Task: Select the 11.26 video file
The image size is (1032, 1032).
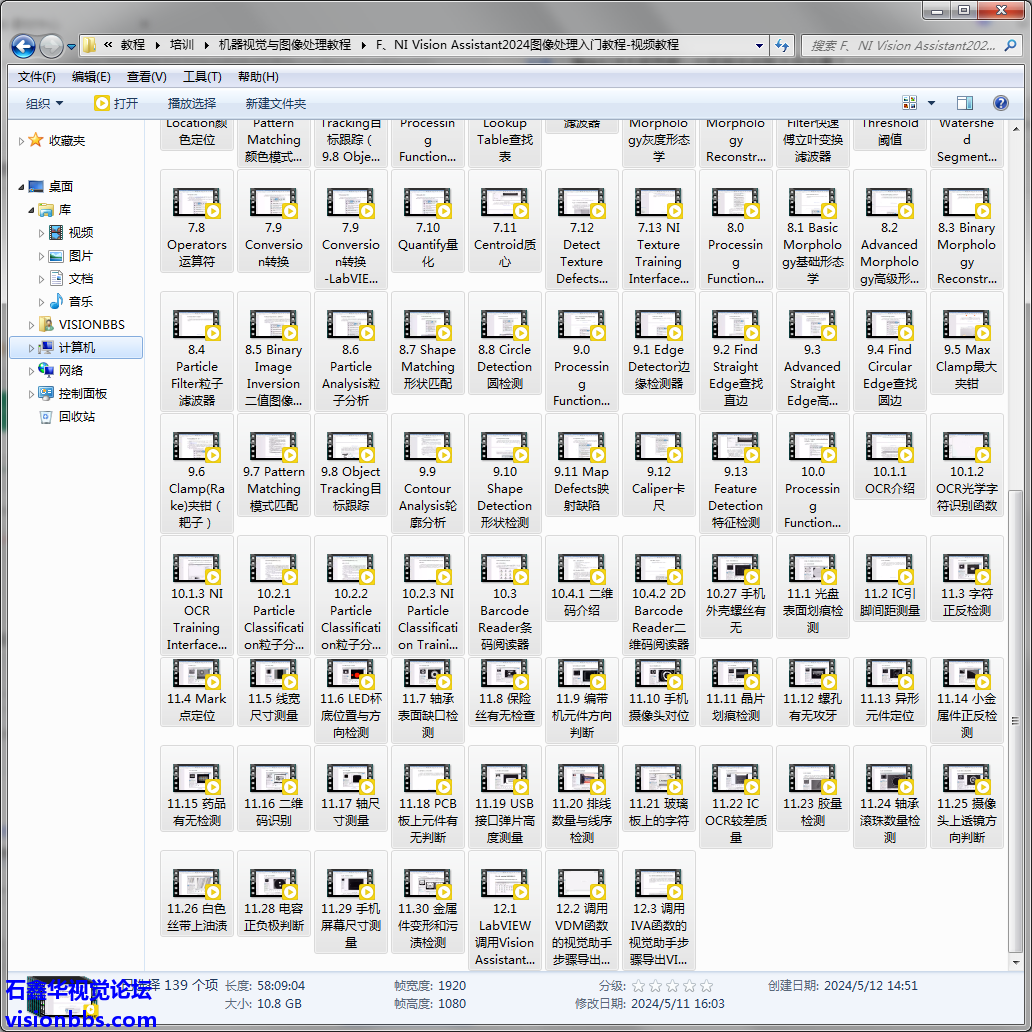Action: [196, 893]
